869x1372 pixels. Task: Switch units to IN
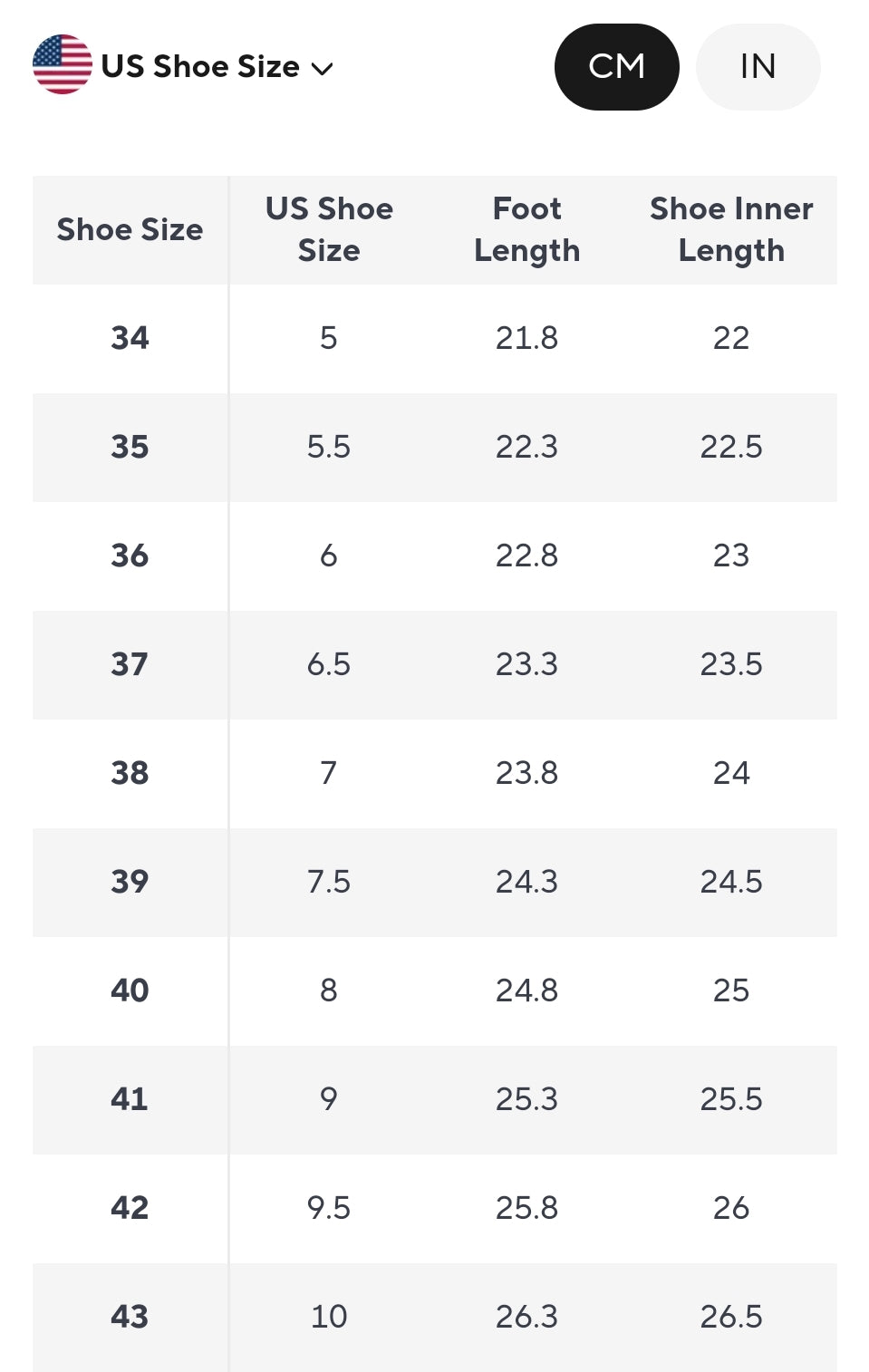(758, 67)
